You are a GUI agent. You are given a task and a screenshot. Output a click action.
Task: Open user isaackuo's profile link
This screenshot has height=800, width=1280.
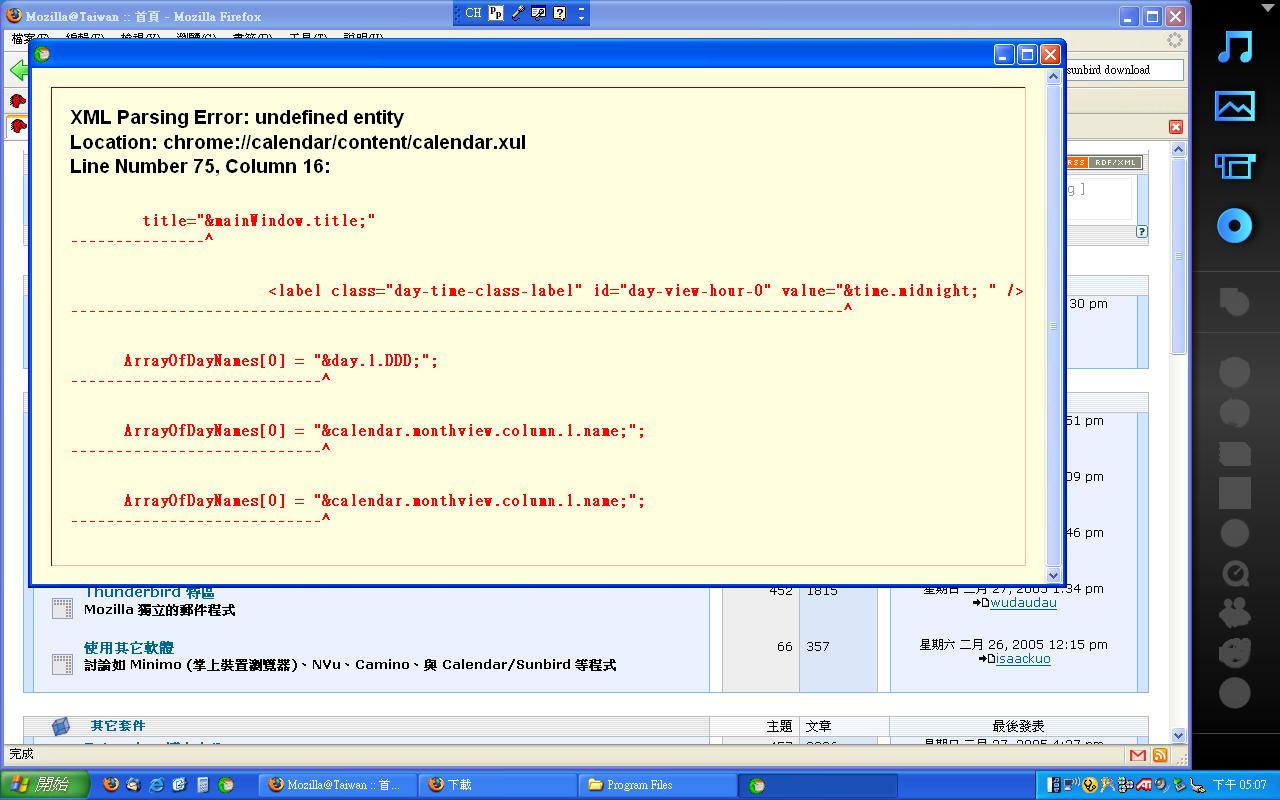(1022, 659)
